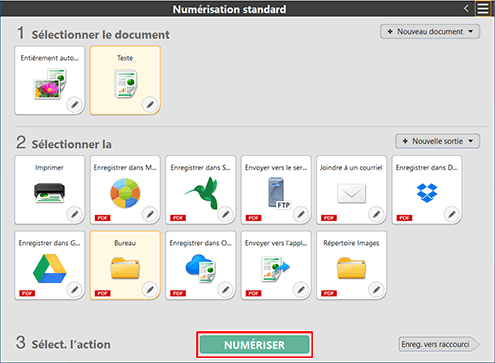Edit the Entièrement auto document settings pencil
The height and width of the screenshot is (363, 495).
75,104
